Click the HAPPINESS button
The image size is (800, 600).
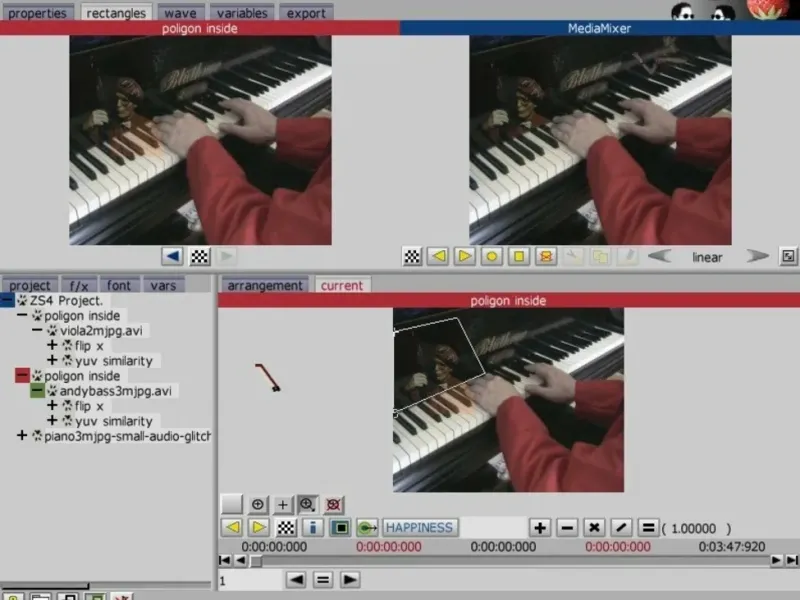click(x=419, y=527)
